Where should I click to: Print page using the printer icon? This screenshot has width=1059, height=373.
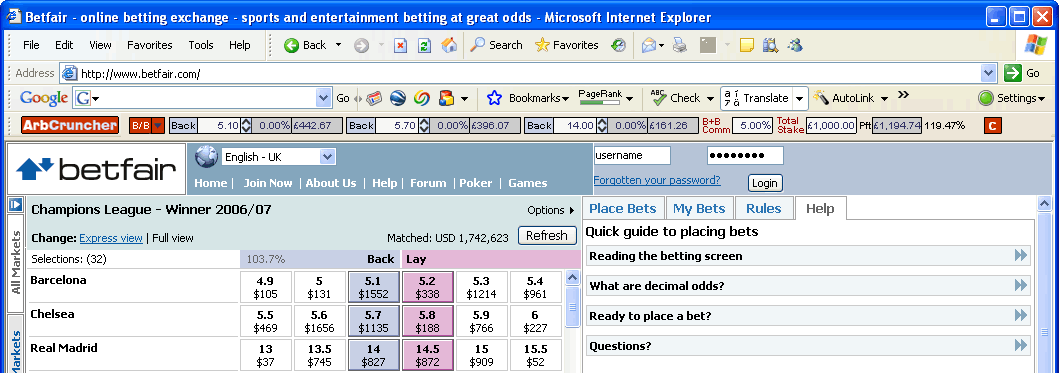tap(679, 45)
